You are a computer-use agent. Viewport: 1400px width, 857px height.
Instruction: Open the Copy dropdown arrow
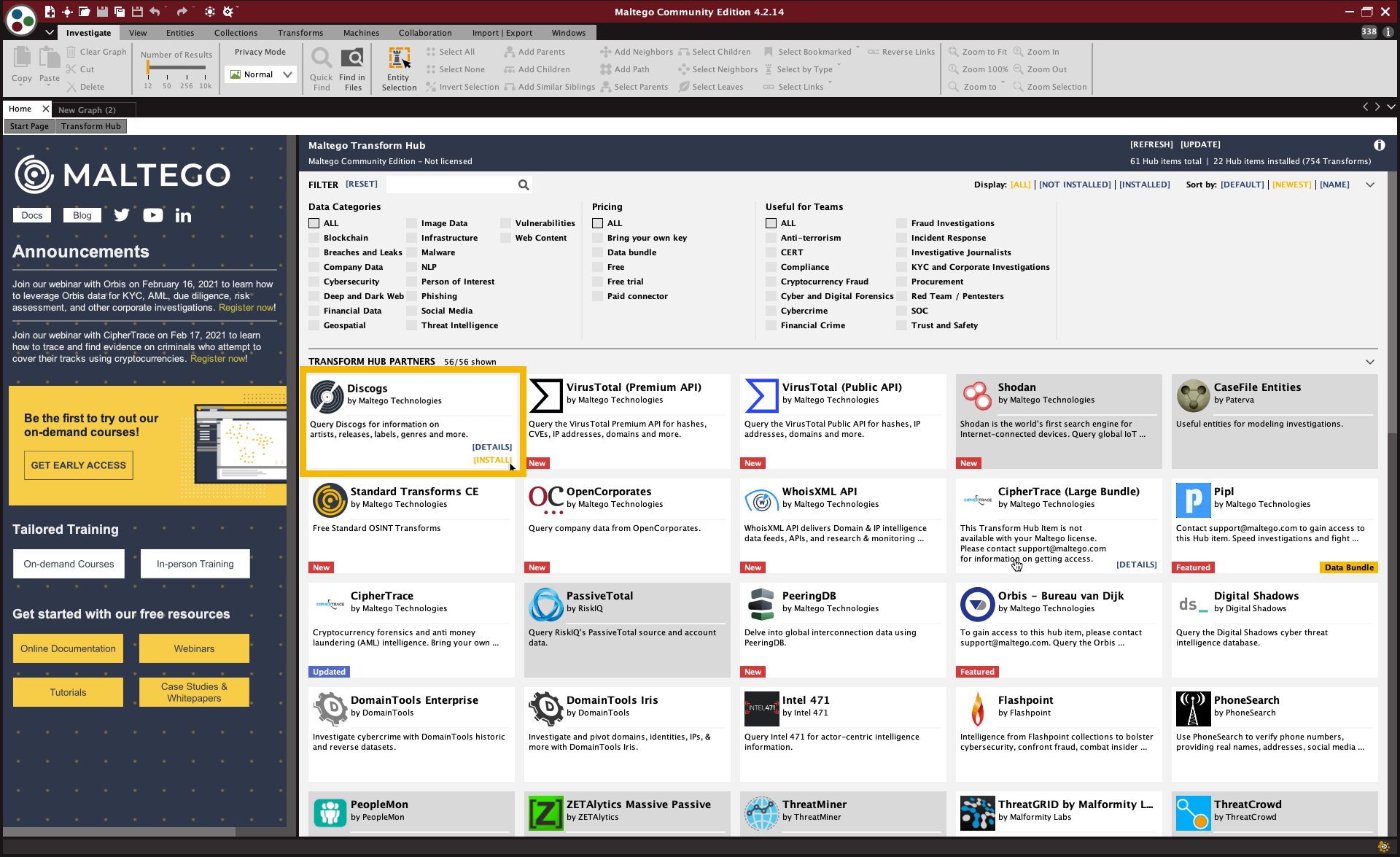tap(21, 86)
